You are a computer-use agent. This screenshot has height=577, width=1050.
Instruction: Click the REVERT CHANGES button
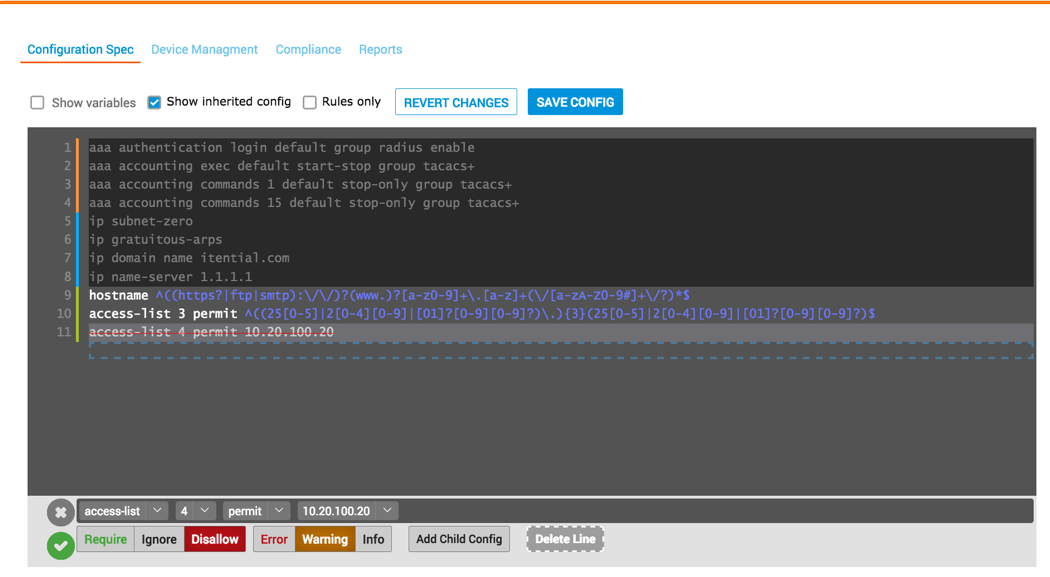pos(456,102)
